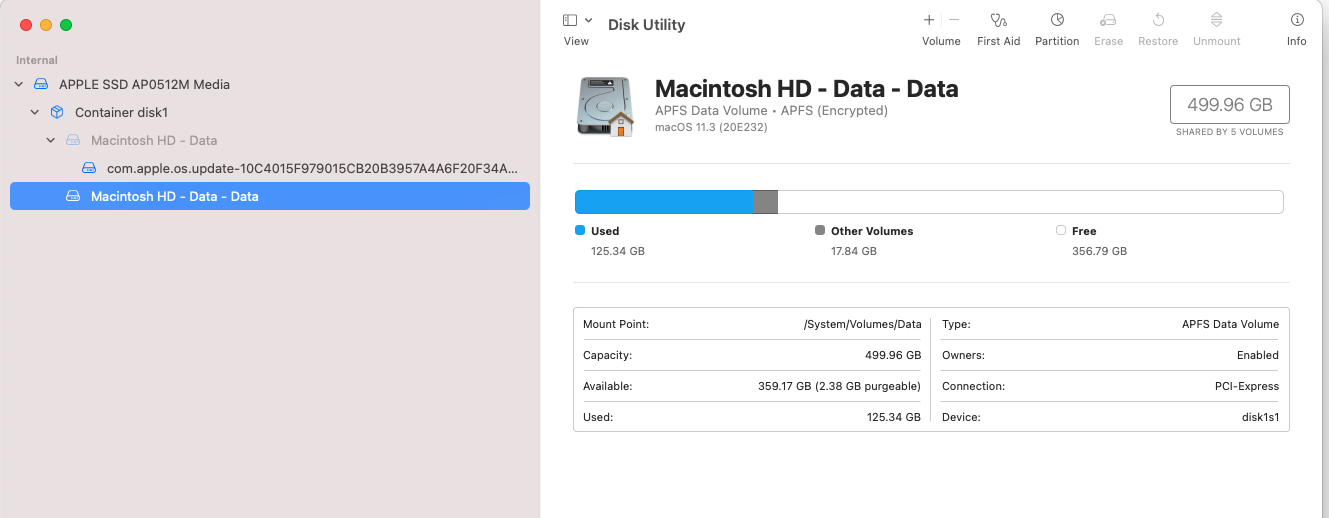Click the APFS Data Volume type value
Viewport: 1329px width, 518px height.
tap(1230, 324)
